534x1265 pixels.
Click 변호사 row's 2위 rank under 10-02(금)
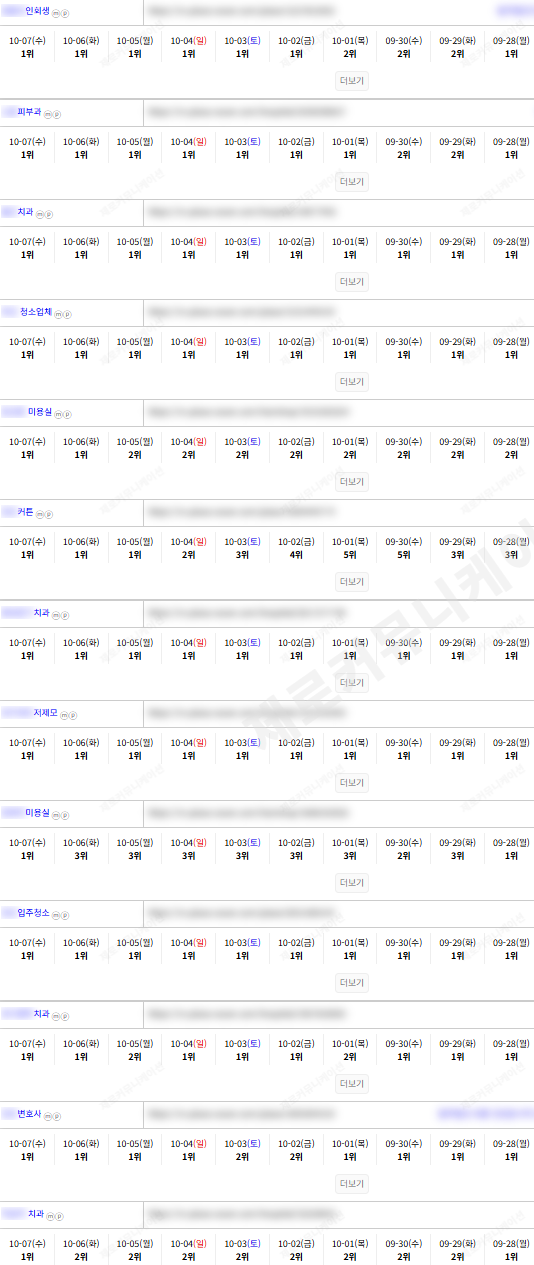pos(296,1156)
